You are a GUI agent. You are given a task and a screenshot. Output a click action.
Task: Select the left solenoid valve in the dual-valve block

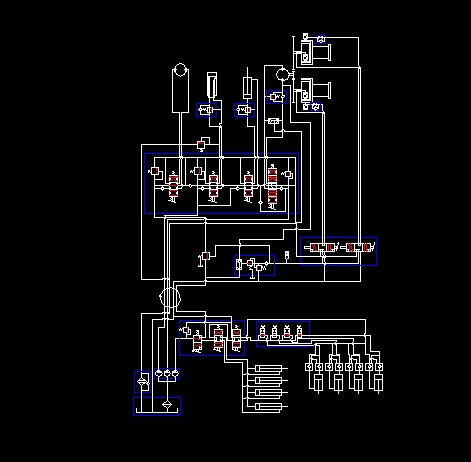pyautogui.click(x=322, y=248)
